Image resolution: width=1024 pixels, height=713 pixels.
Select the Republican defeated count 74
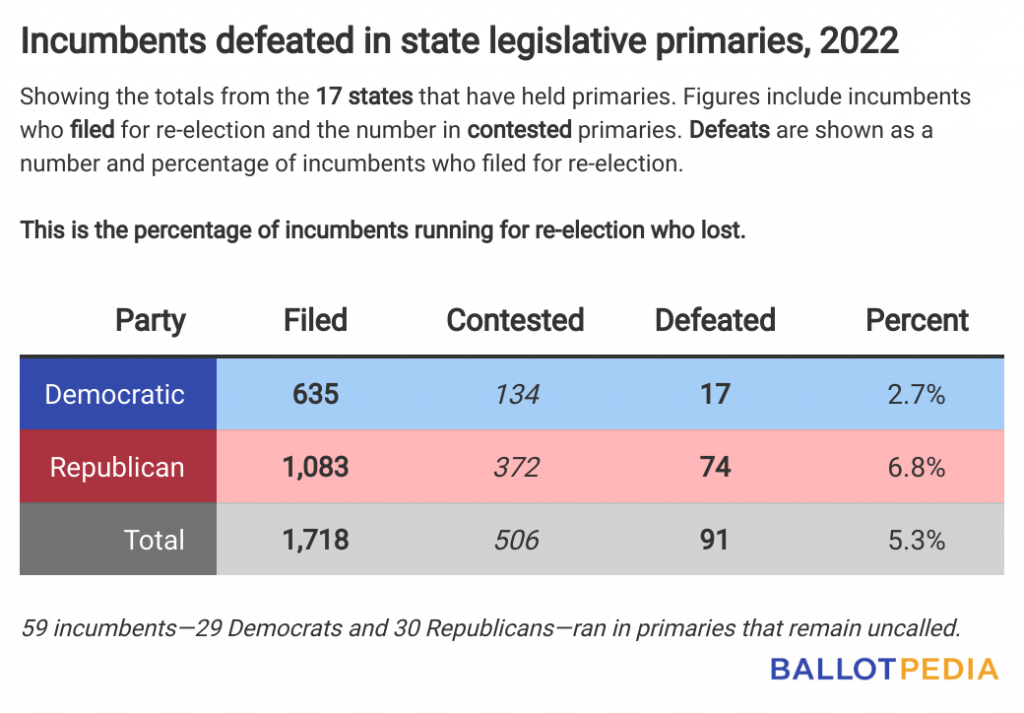point(715,467)
